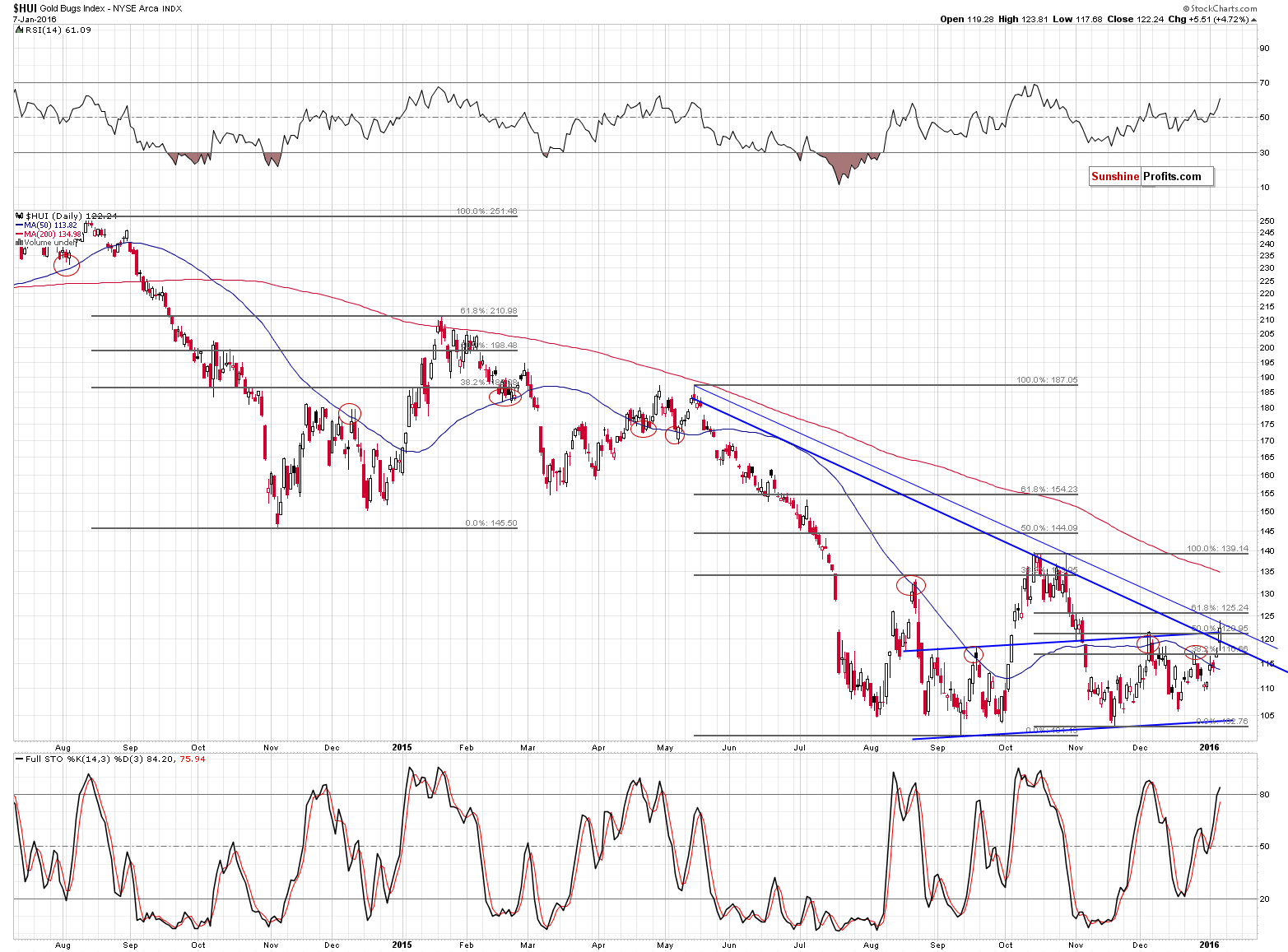
Task: Click the price axis value 150
Action: (x=1267, y=511)
